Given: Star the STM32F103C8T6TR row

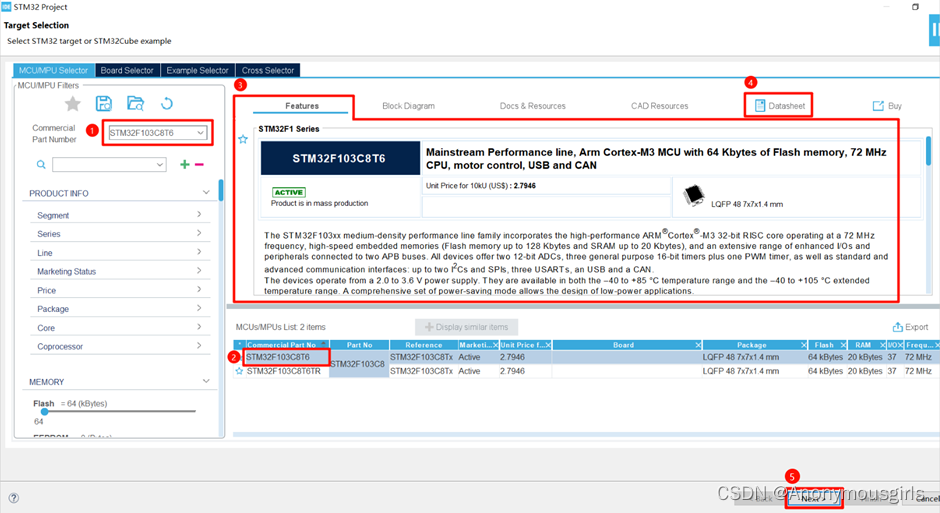Looking at the screenshot, I should click(239, 372).
